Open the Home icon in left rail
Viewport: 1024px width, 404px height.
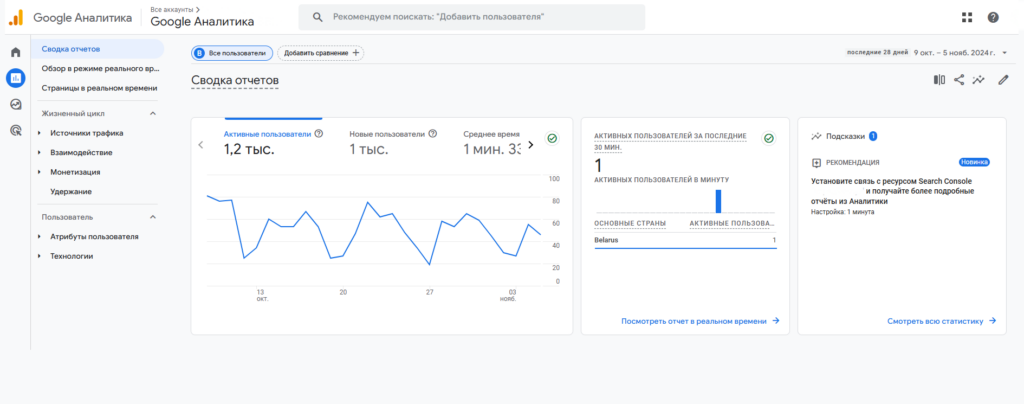click(15, 52)
